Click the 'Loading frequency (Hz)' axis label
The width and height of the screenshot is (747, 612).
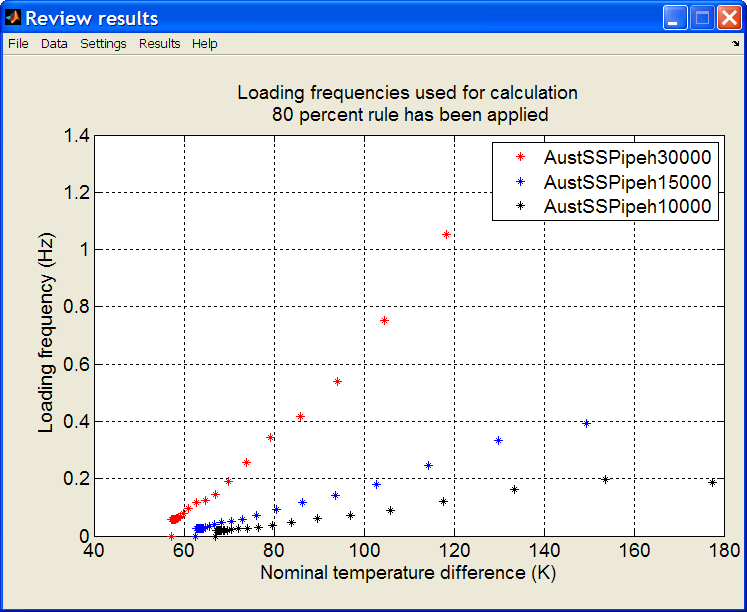[46, 333]
